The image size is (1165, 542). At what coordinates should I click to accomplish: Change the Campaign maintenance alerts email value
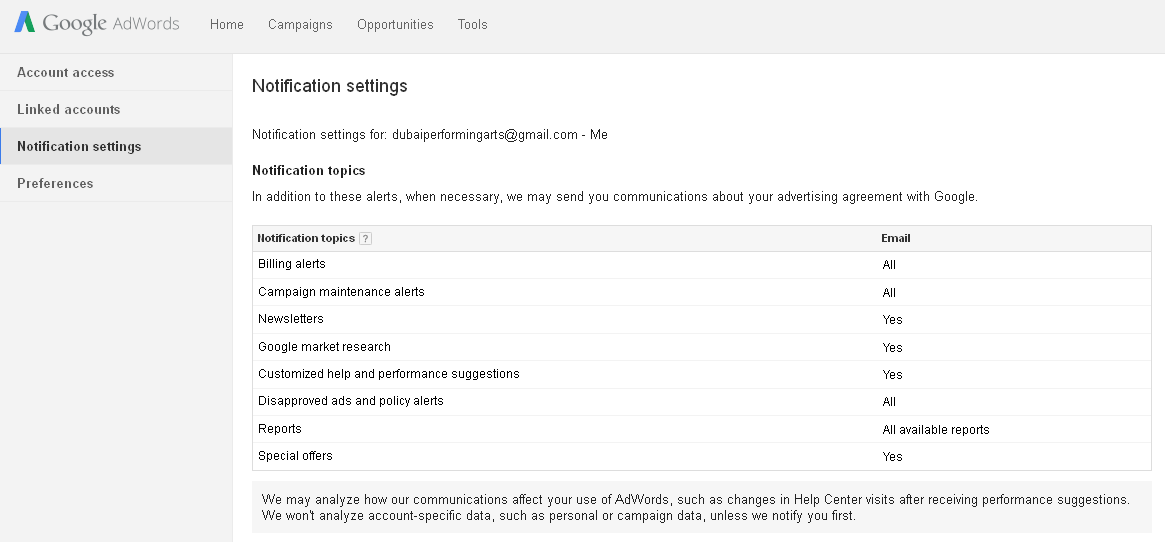889,293
